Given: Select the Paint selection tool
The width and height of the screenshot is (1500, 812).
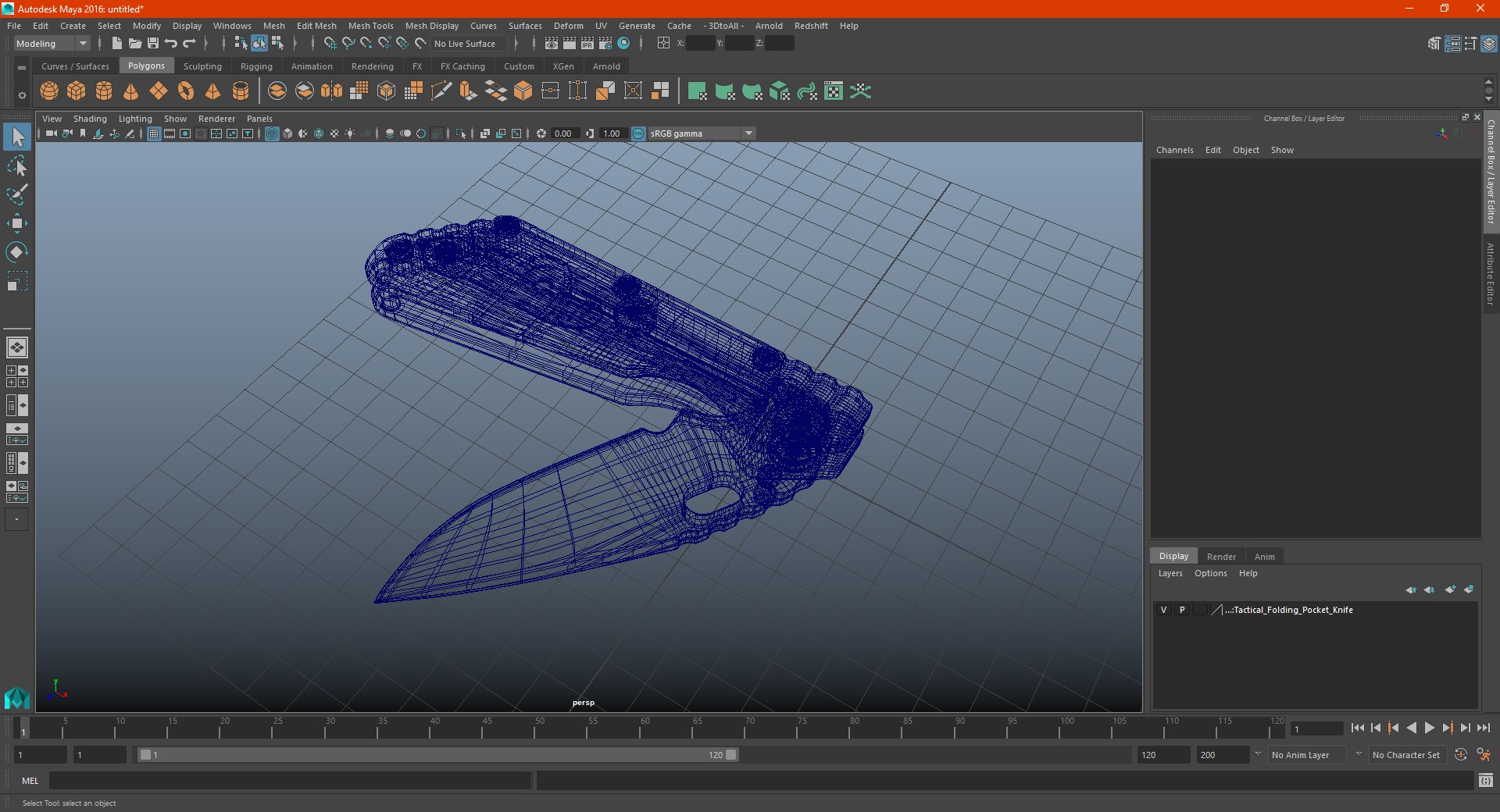Looking at the screenshot, I should pos(16,194).
